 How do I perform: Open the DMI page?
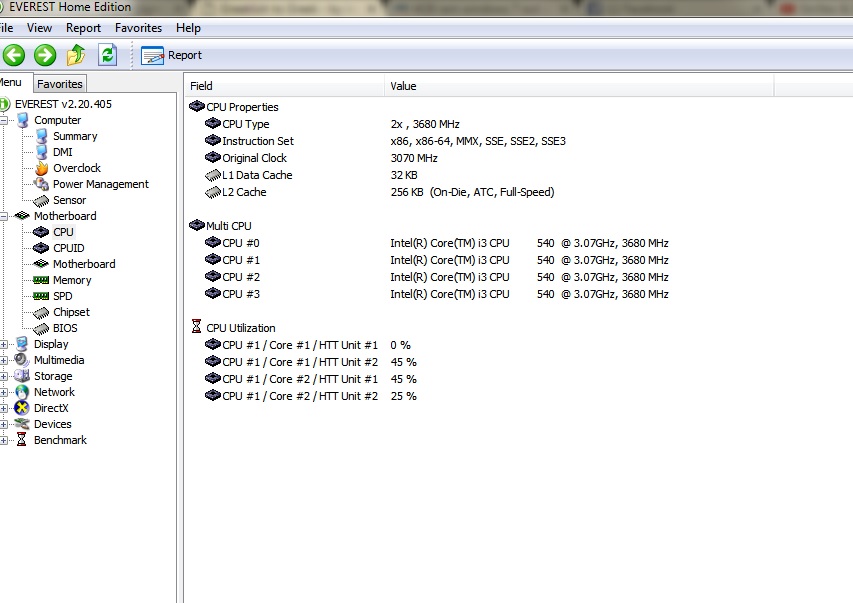[63, 152]
